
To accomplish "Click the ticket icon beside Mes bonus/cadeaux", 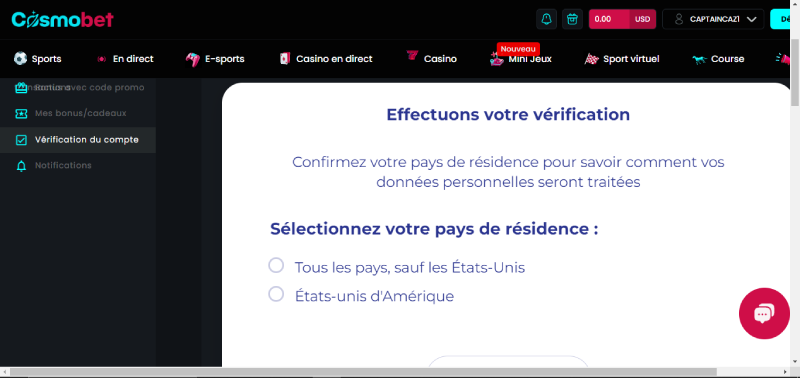I will (21, 113).
